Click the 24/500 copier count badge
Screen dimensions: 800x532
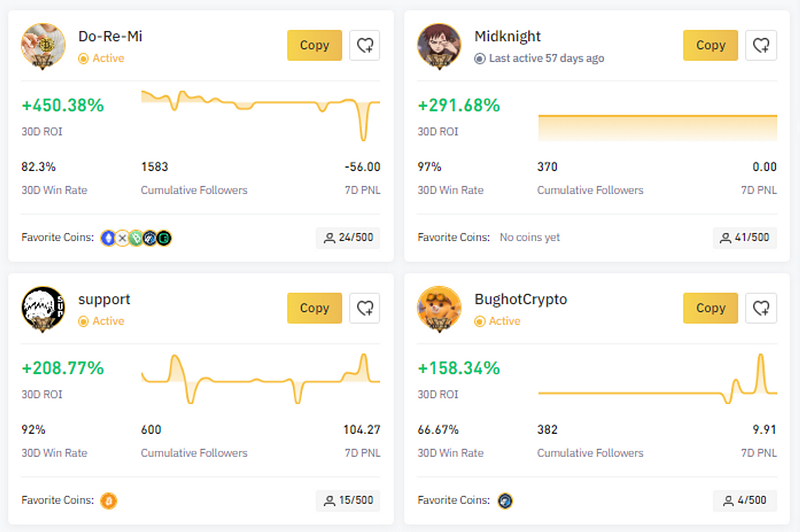(x=348, y=238)
